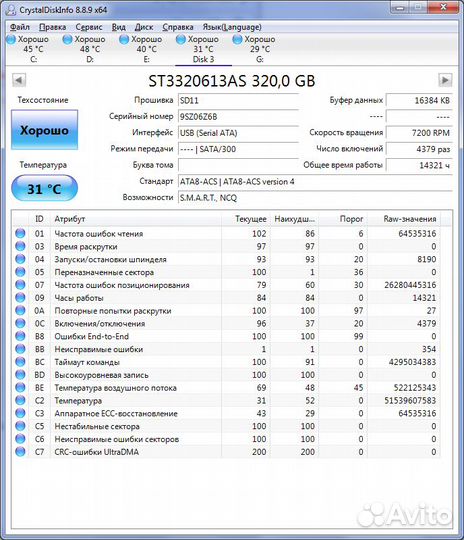Click status icon of row ID BB
The image size is (464, 540).
point(20,349)
